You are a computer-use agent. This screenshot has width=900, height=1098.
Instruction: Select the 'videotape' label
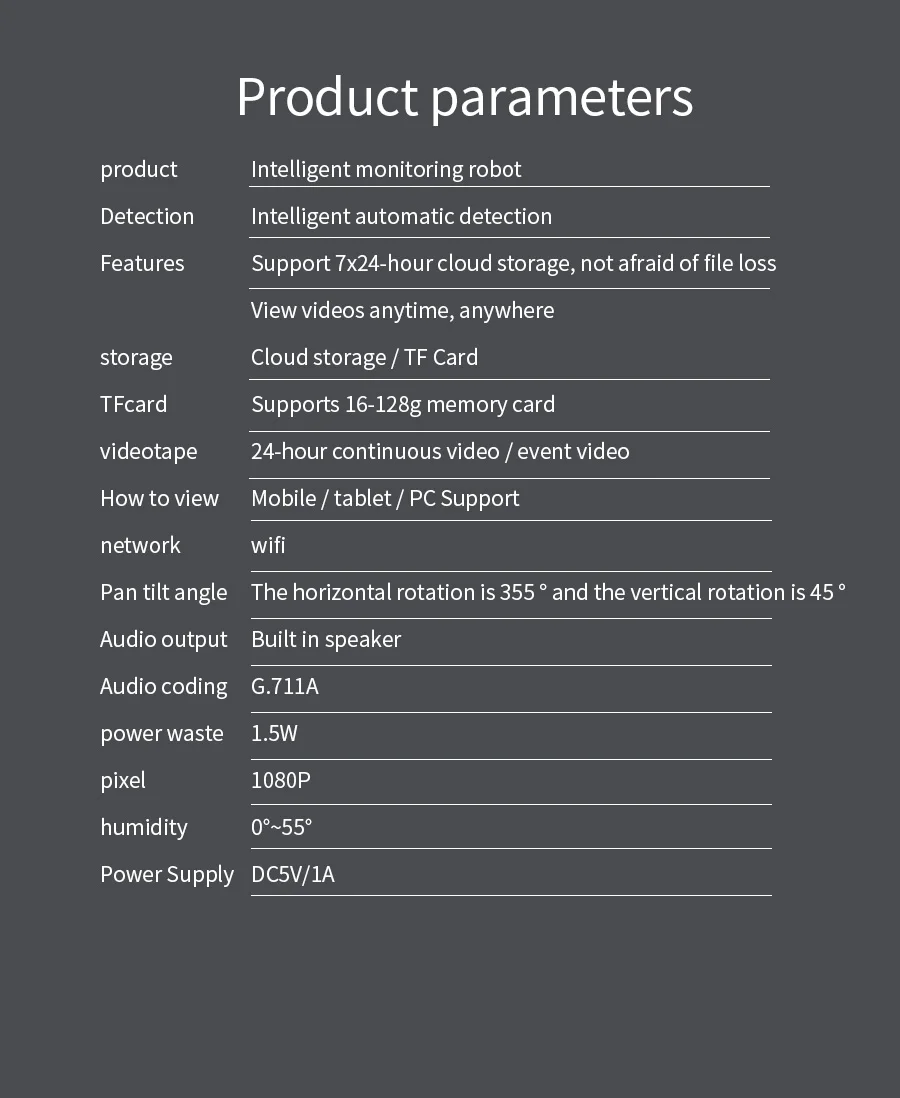pos(148,452)
